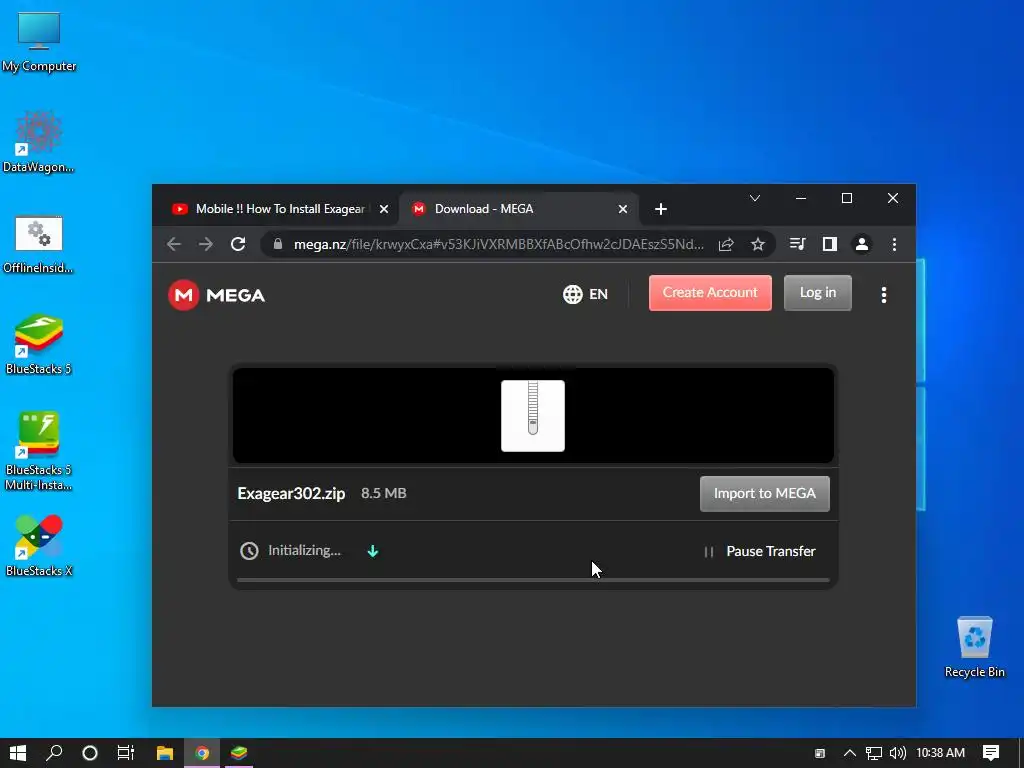Open Chrome three-dot menu

(x=894, y=244)
